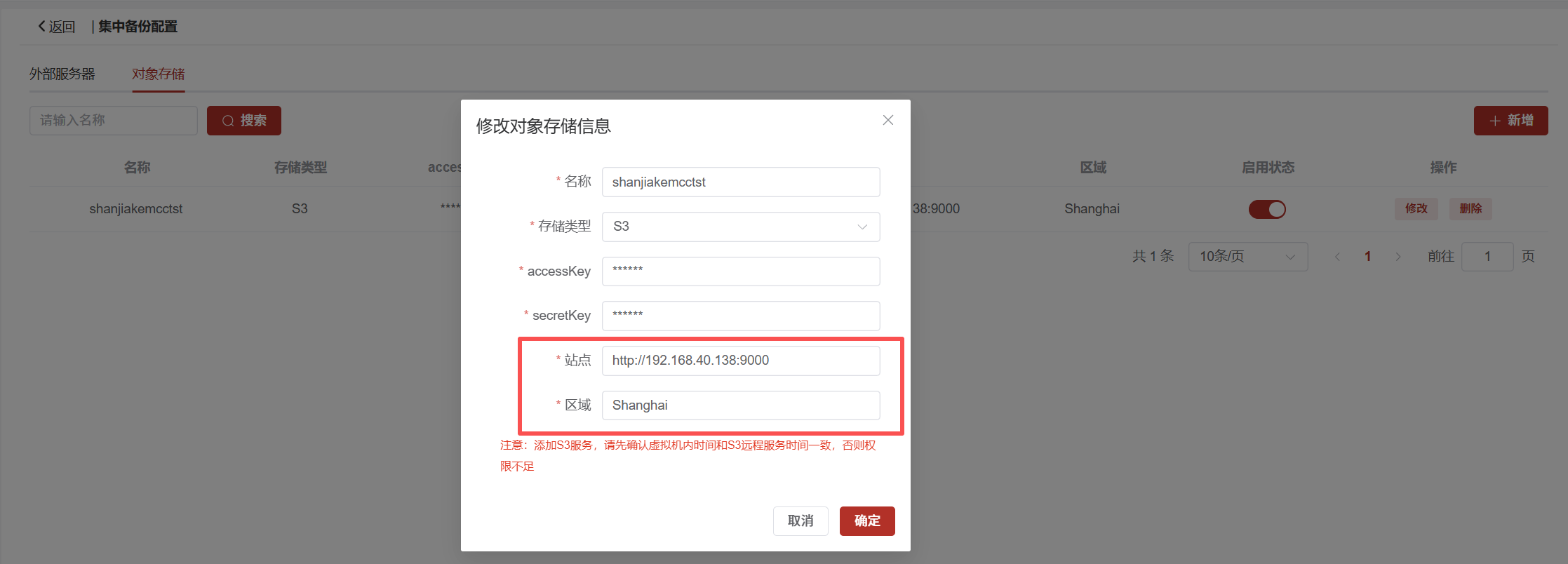The height and width of the screenshot is (564, 1568).
Task: Switch to the 外部服务器 tab
Action: 62,74
